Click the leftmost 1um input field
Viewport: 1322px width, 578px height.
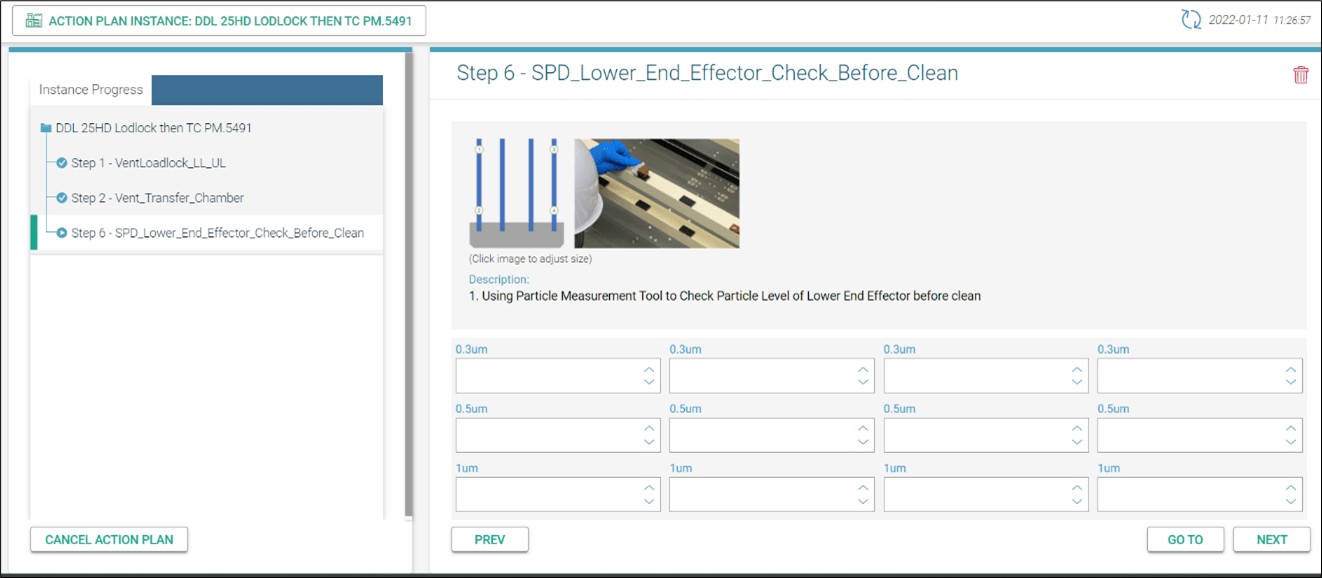[x=558, y=494]
